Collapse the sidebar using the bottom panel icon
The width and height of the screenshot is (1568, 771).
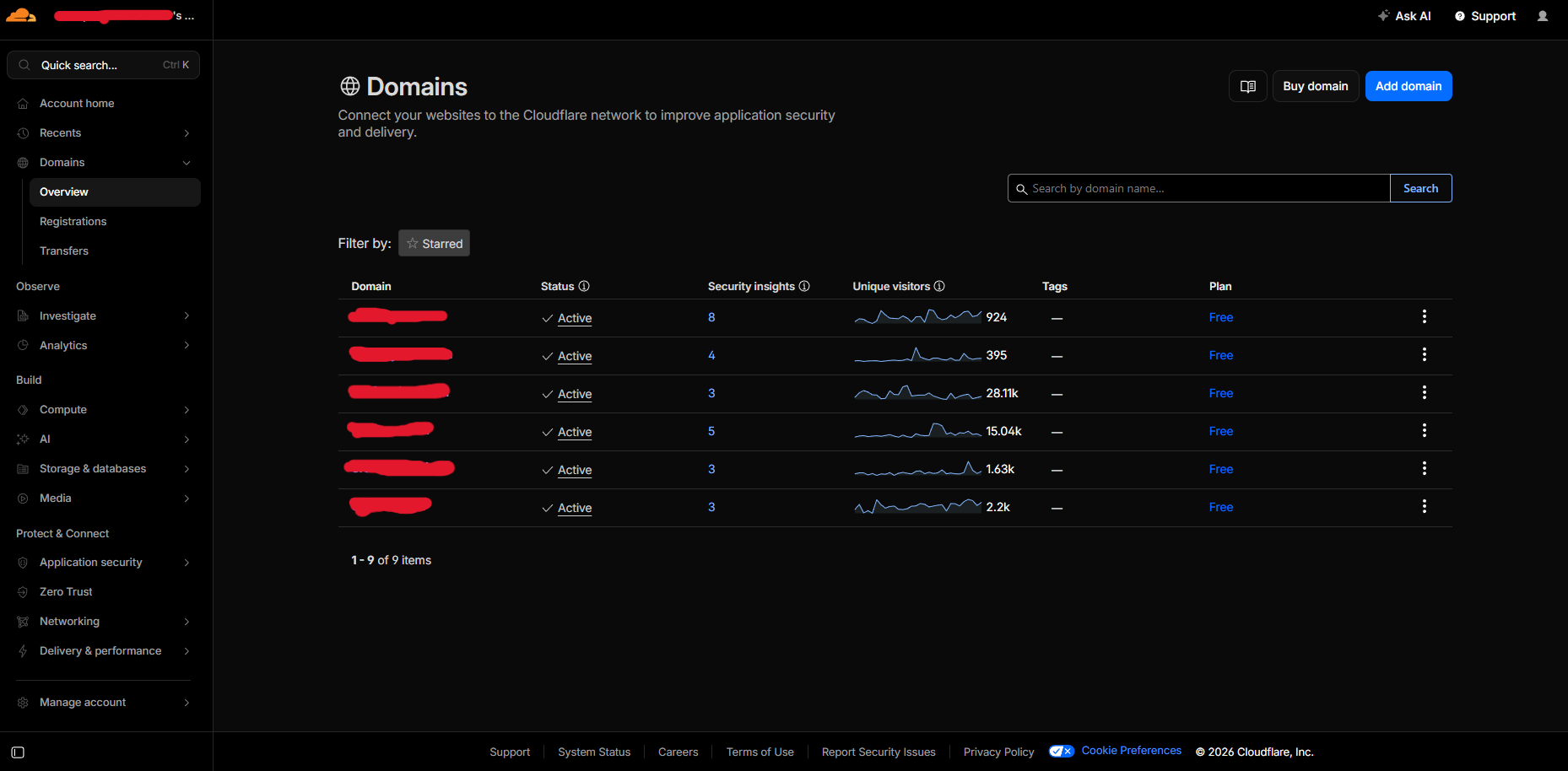coord(18,752)
